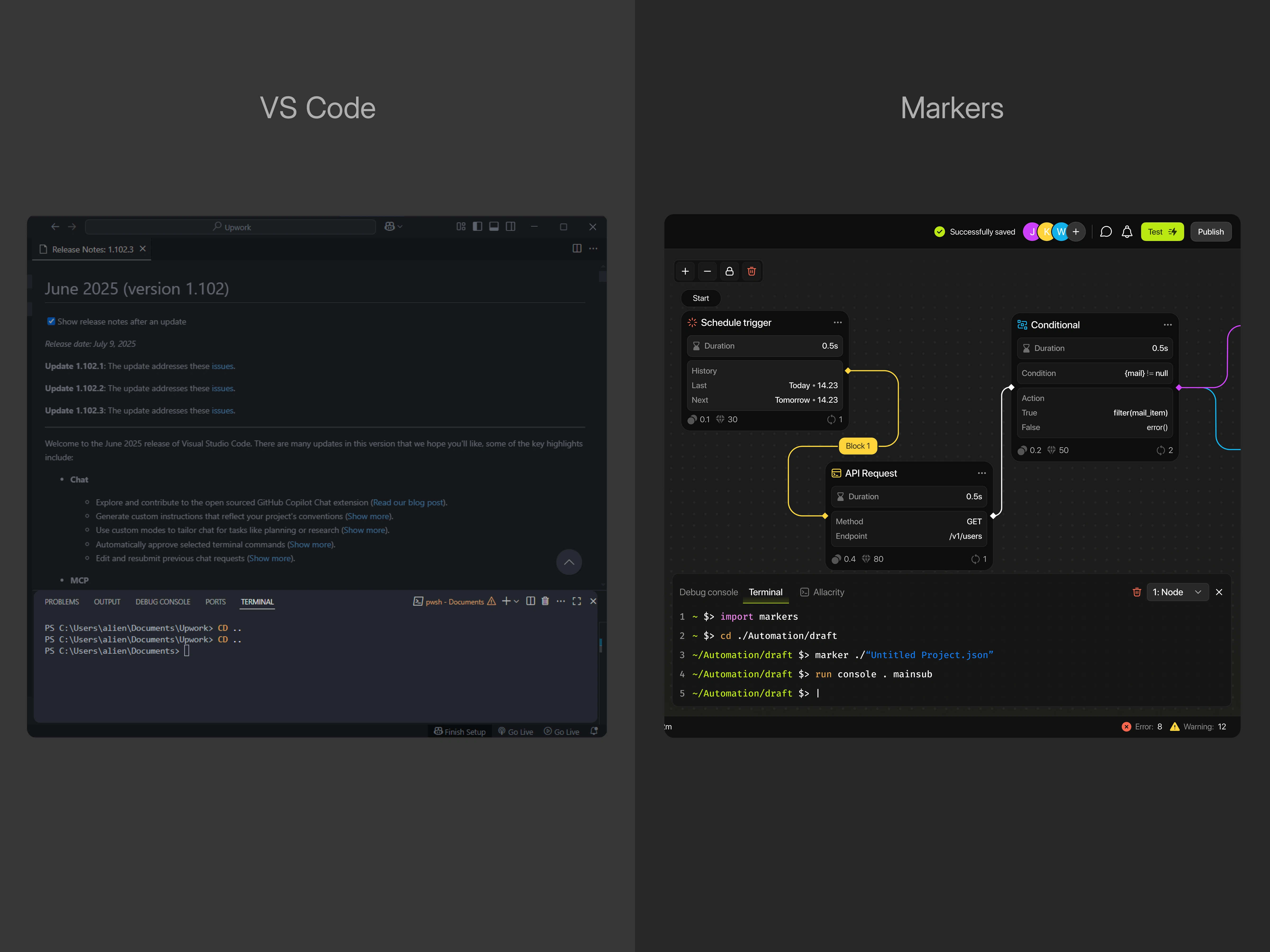The image size is (1270, 952).
Task: Split the VS Code terminal
Action: click(x=530, y=601)
